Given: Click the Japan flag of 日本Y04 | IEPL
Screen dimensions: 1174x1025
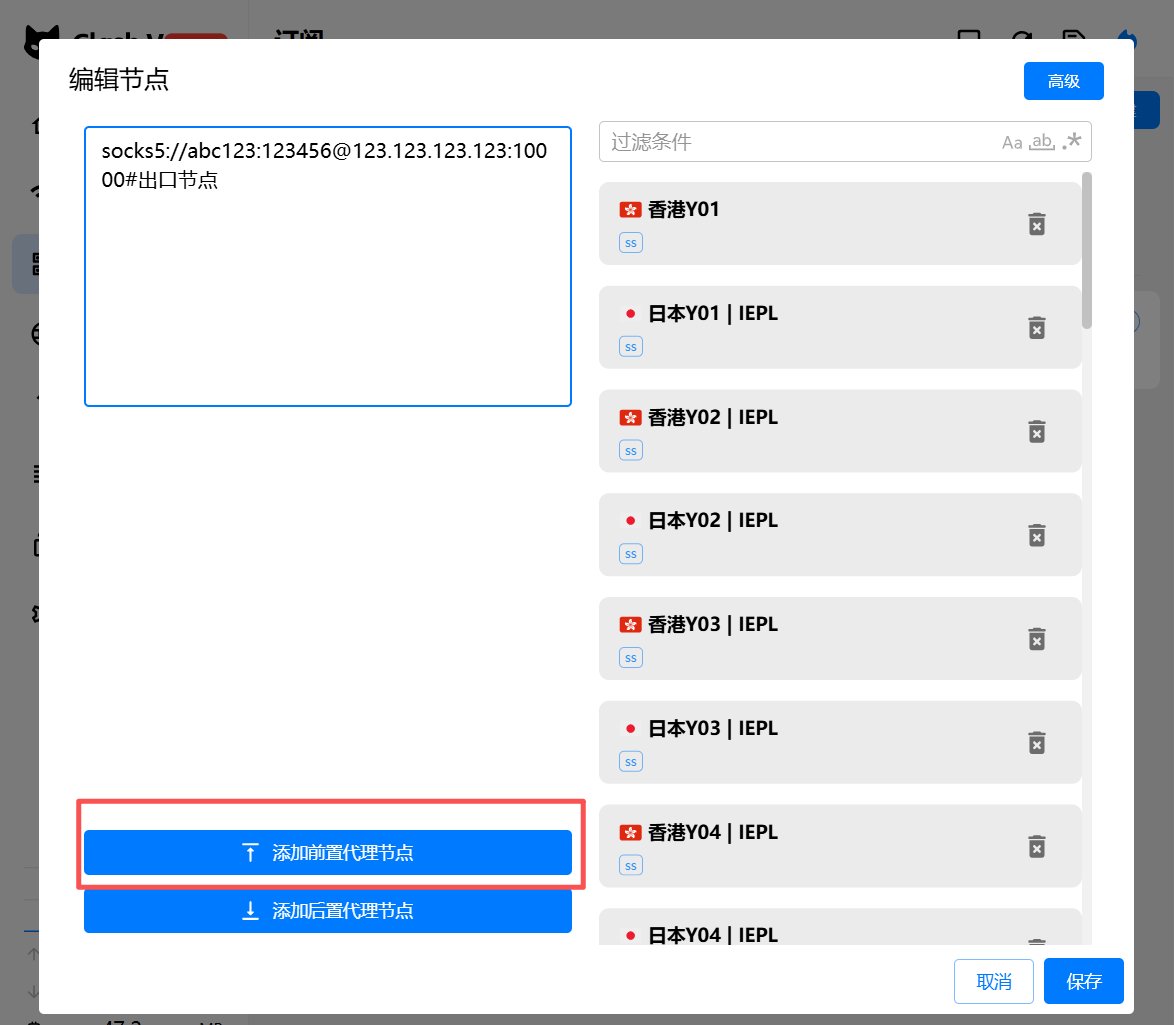Looking at the screenshot, I should click(x=630, y=935).
